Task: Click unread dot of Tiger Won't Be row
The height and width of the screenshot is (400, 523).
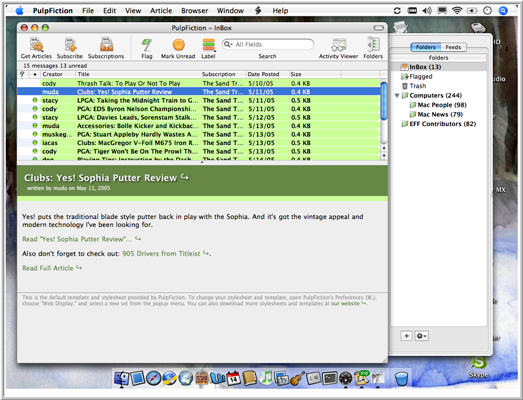Action: tap(35, 151)
